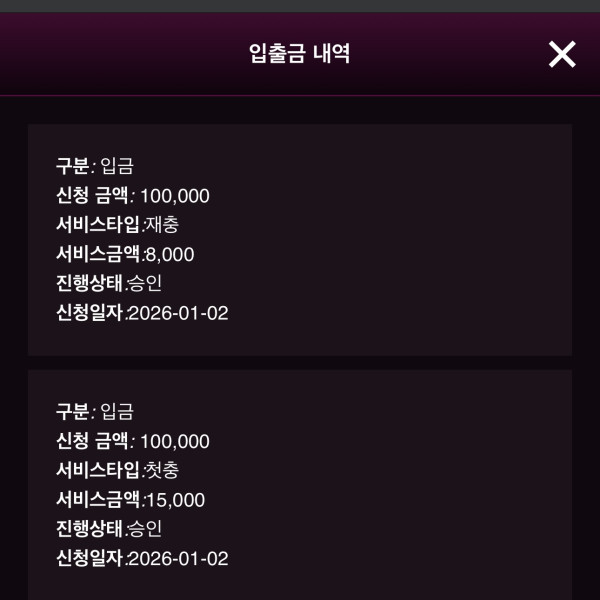Click 승인 status in the 재충 card
The image size is (600, 600).
click(x=145, y=283)
